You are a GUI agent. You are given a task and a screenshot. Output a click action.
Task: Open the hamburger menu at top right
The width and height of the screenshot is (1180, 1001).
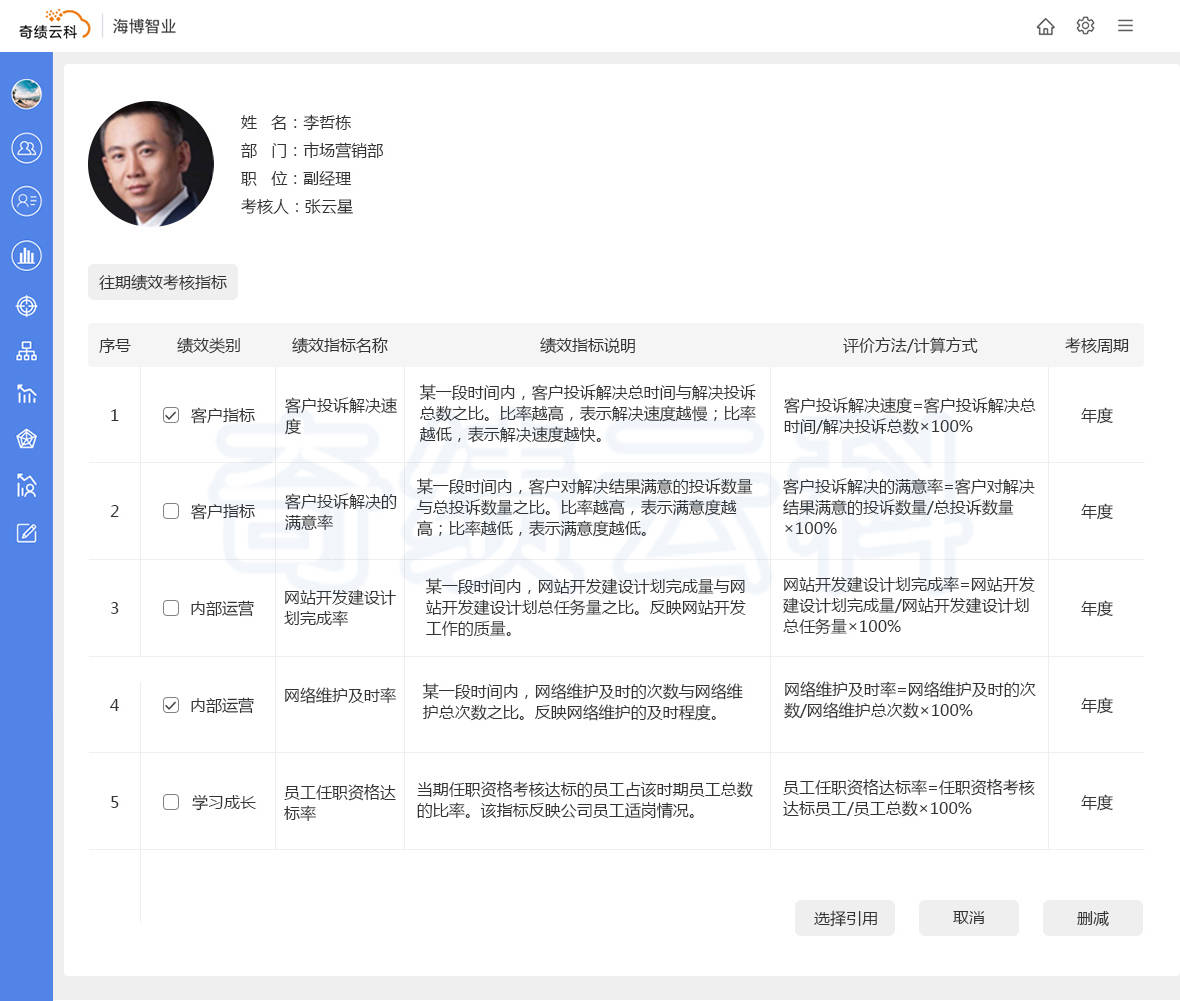click(1126, 26)
